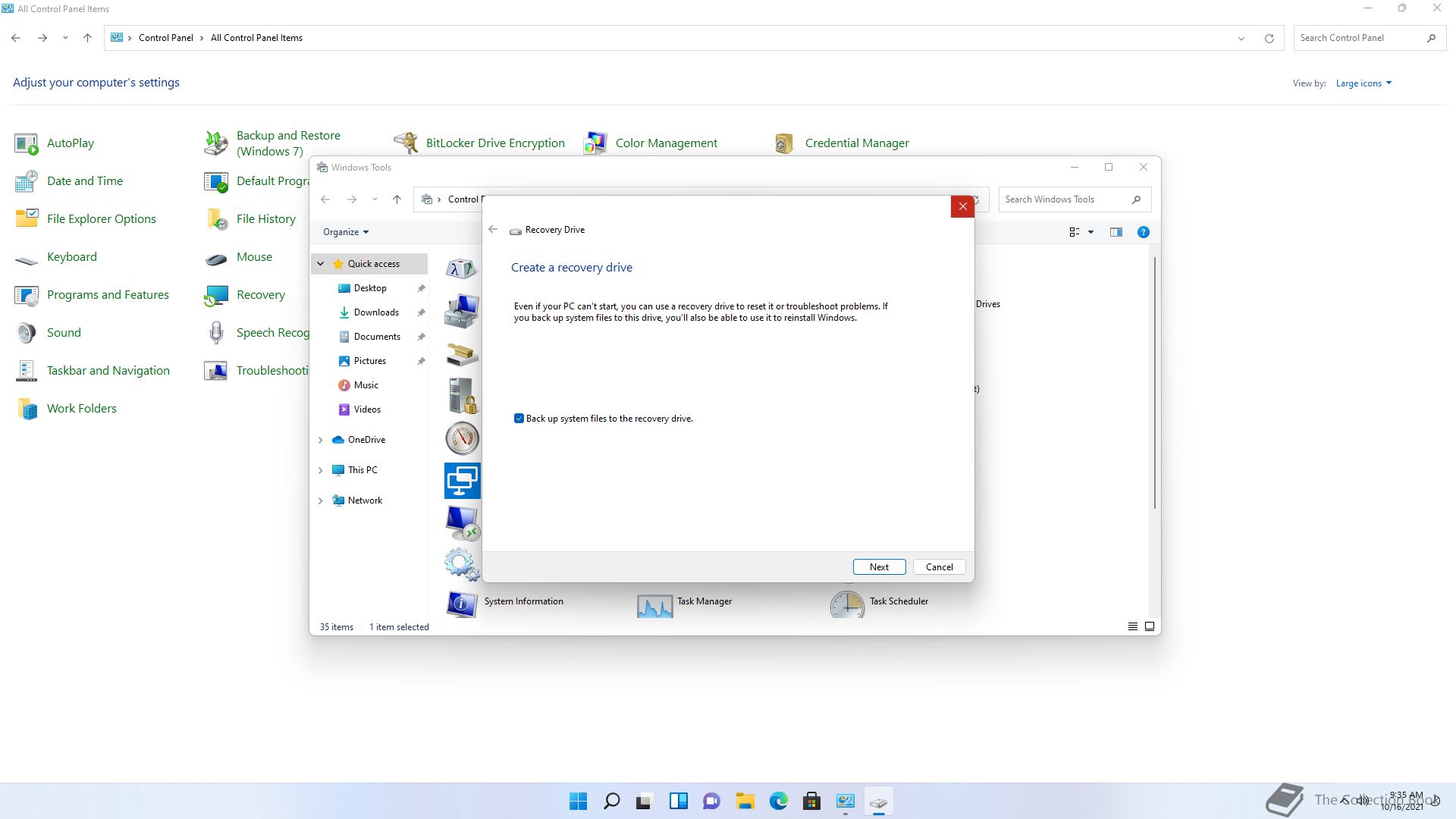Open Widgets from the taskbar
Viewport: 1456px width, 819px height.
point(678,802)
